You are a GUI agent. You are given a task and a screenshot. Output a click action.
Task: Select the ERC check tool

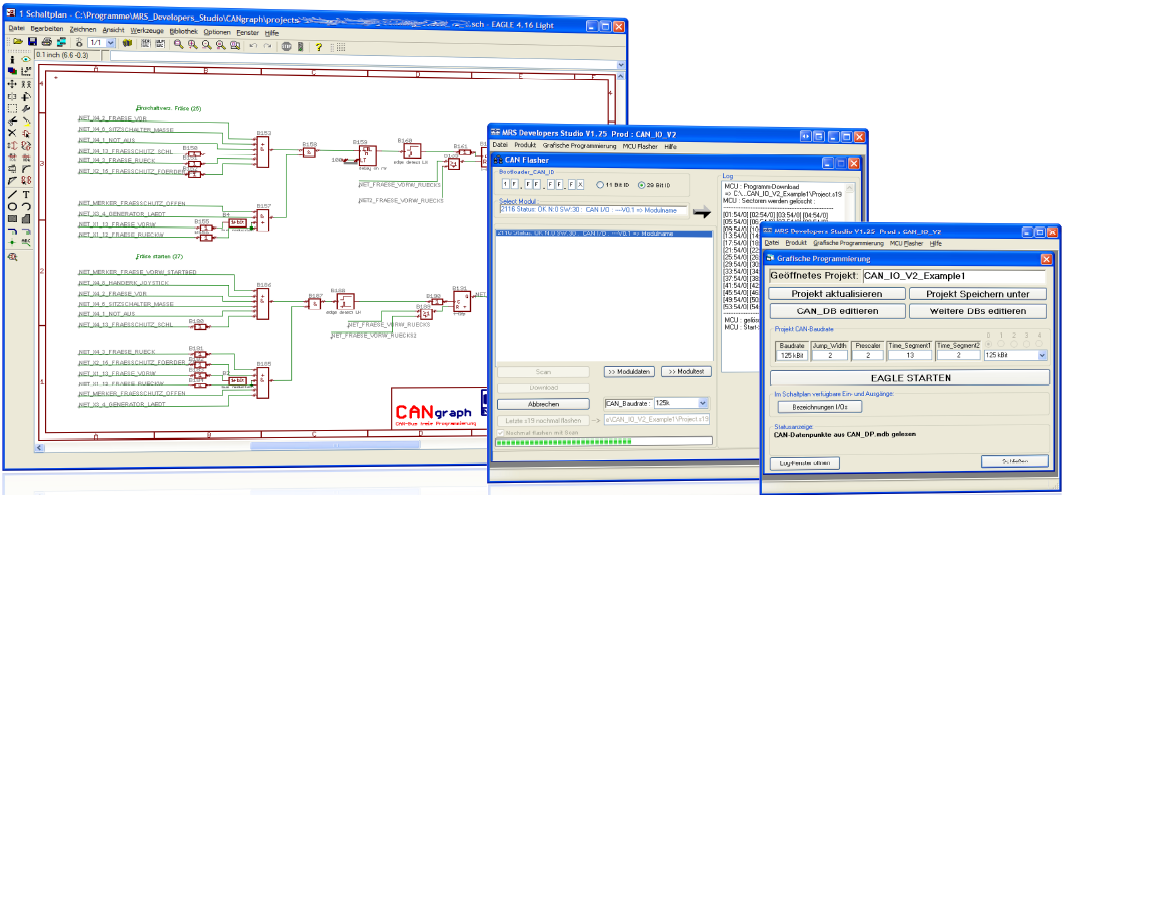click(12, 256)
